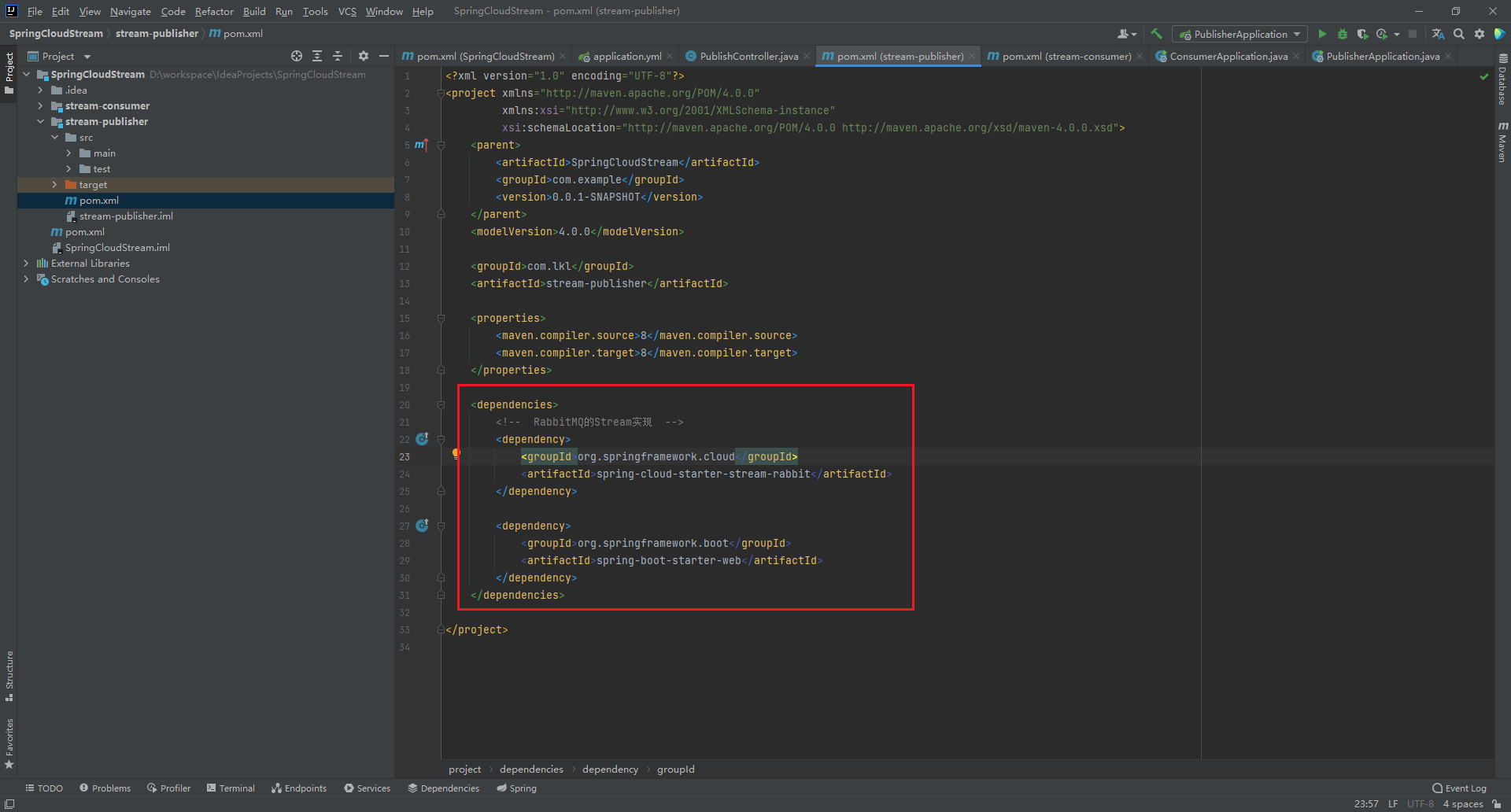Run PublisherApplication with the green Run icon
The height and width of the screenshot is (812, 1511).
(x=1322, y=34)
